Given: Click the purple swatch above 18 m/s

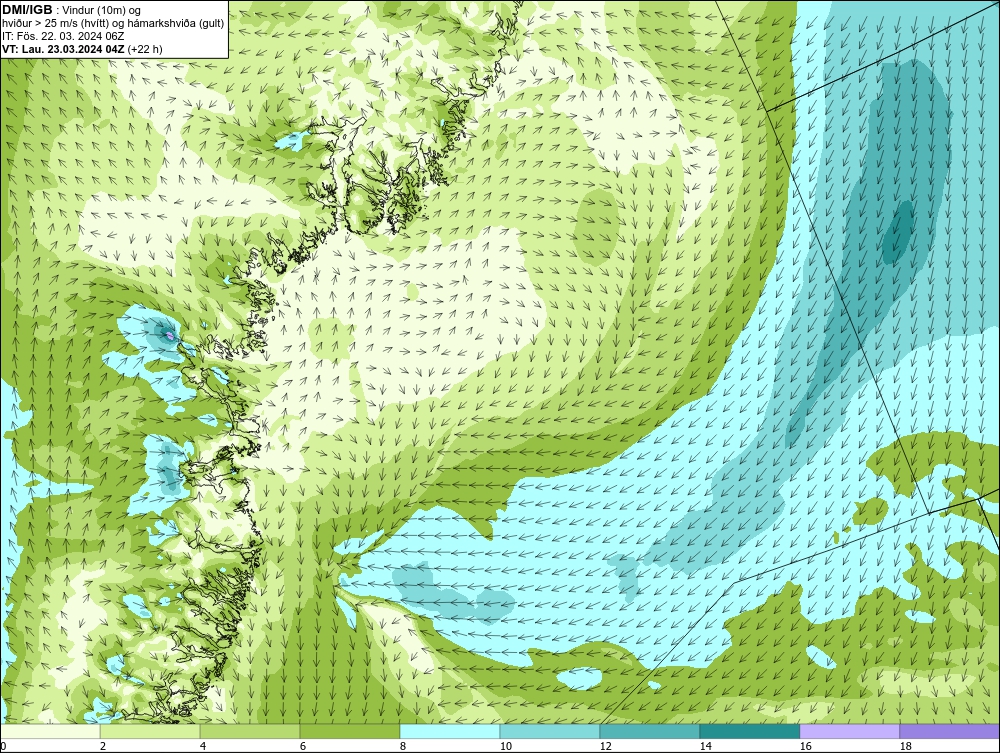Looking at the screenshot, I should click(x=949, y=731).
